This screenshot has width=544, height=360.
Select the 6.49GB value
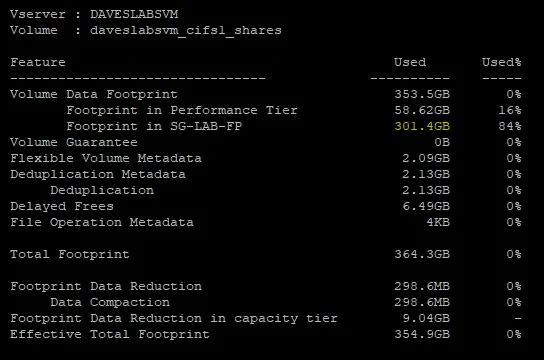[x=426, y=206]
